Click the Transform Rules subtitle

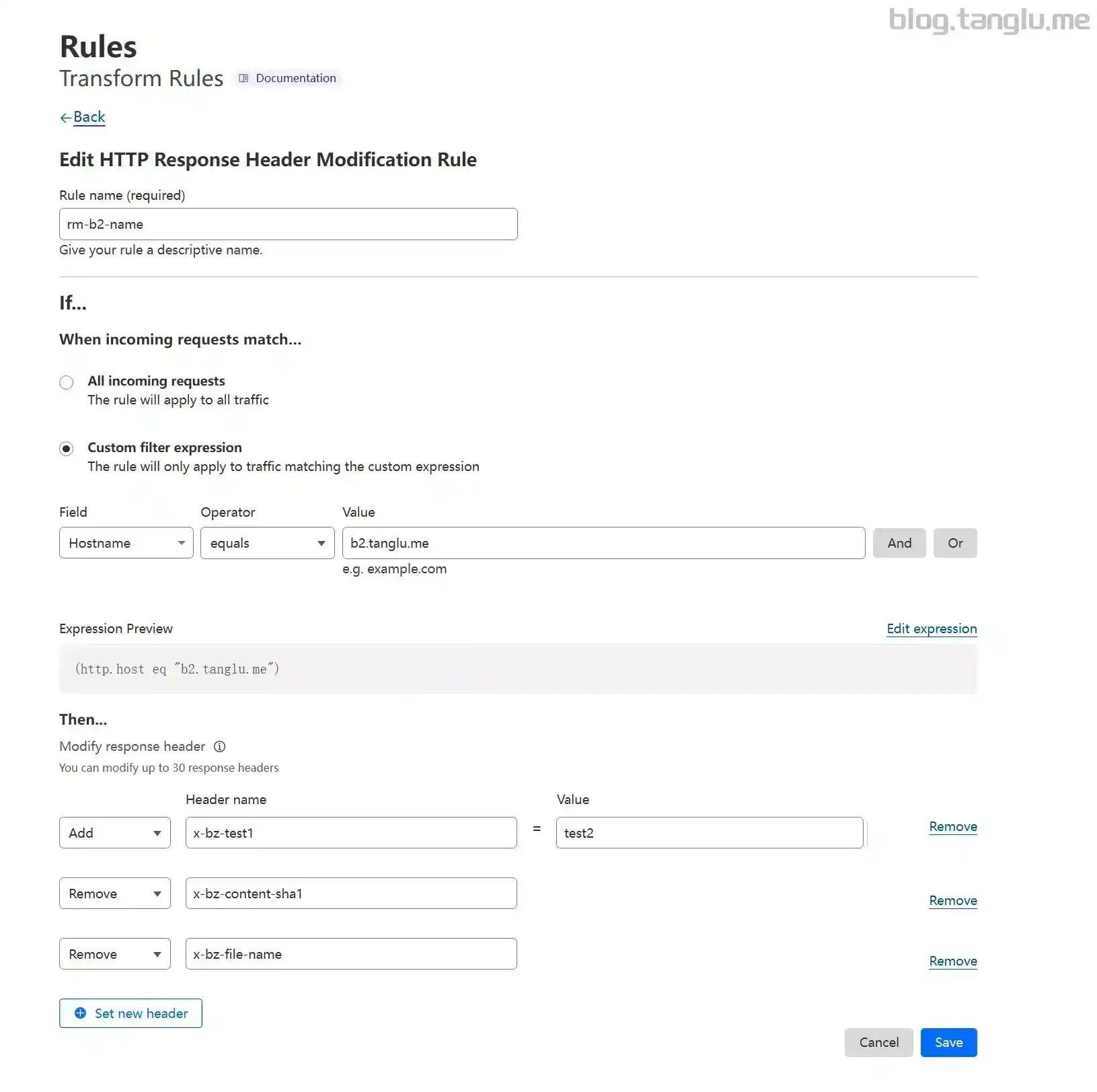click(141, 78)
